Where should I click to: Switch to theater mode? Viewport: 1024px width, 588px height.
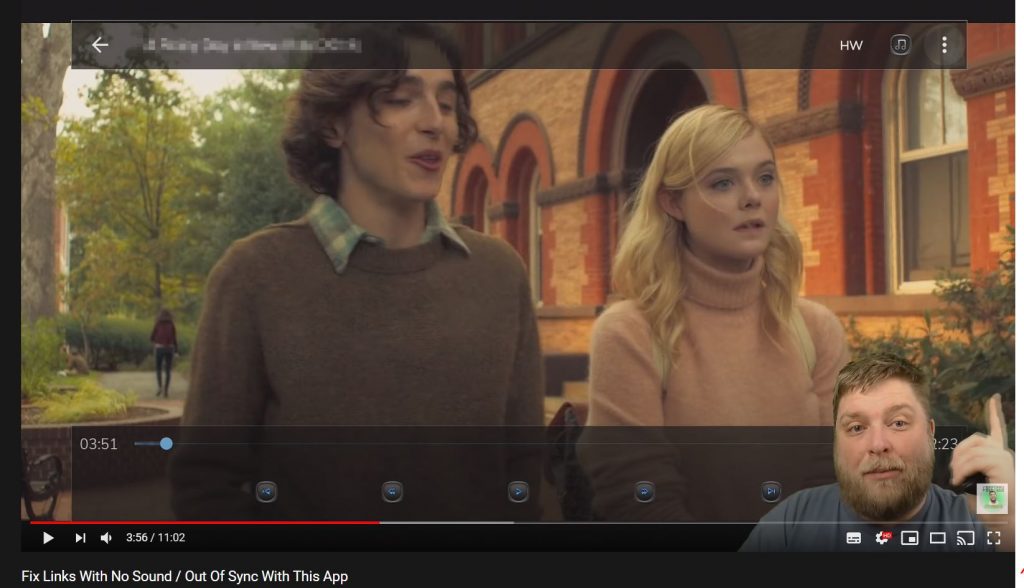[x=938, y=538]
